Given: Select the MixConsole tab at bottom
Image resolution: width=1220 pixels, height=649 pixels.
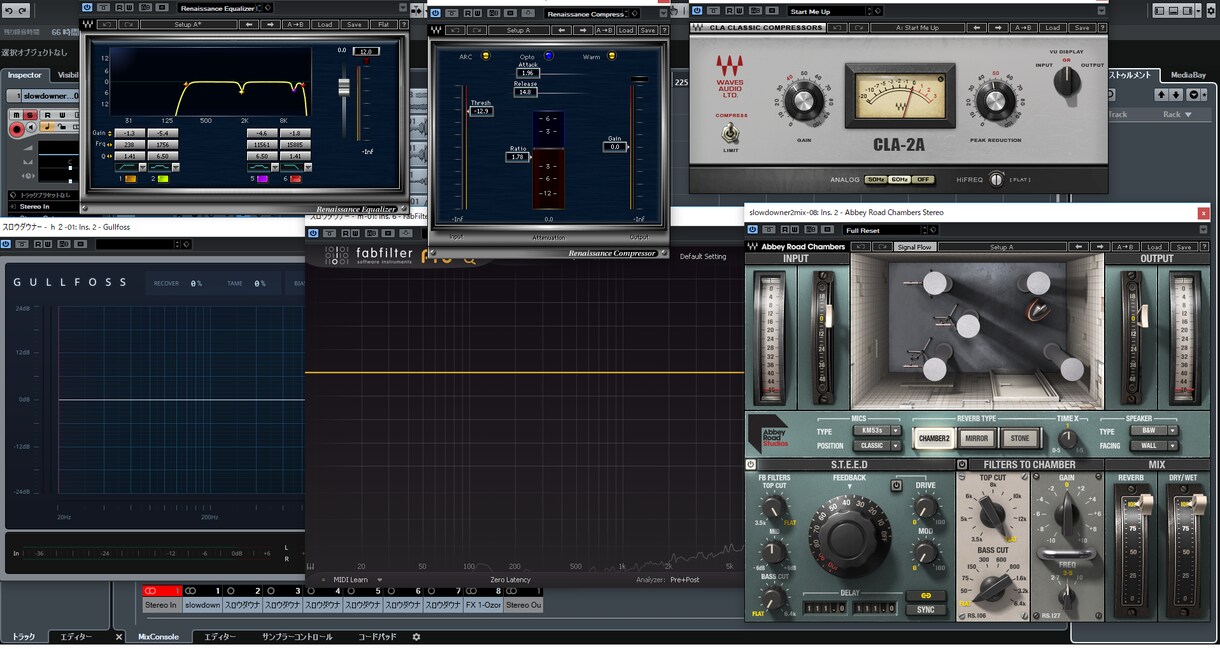Looking at the screenshot, I should click(x=159, y=637).
